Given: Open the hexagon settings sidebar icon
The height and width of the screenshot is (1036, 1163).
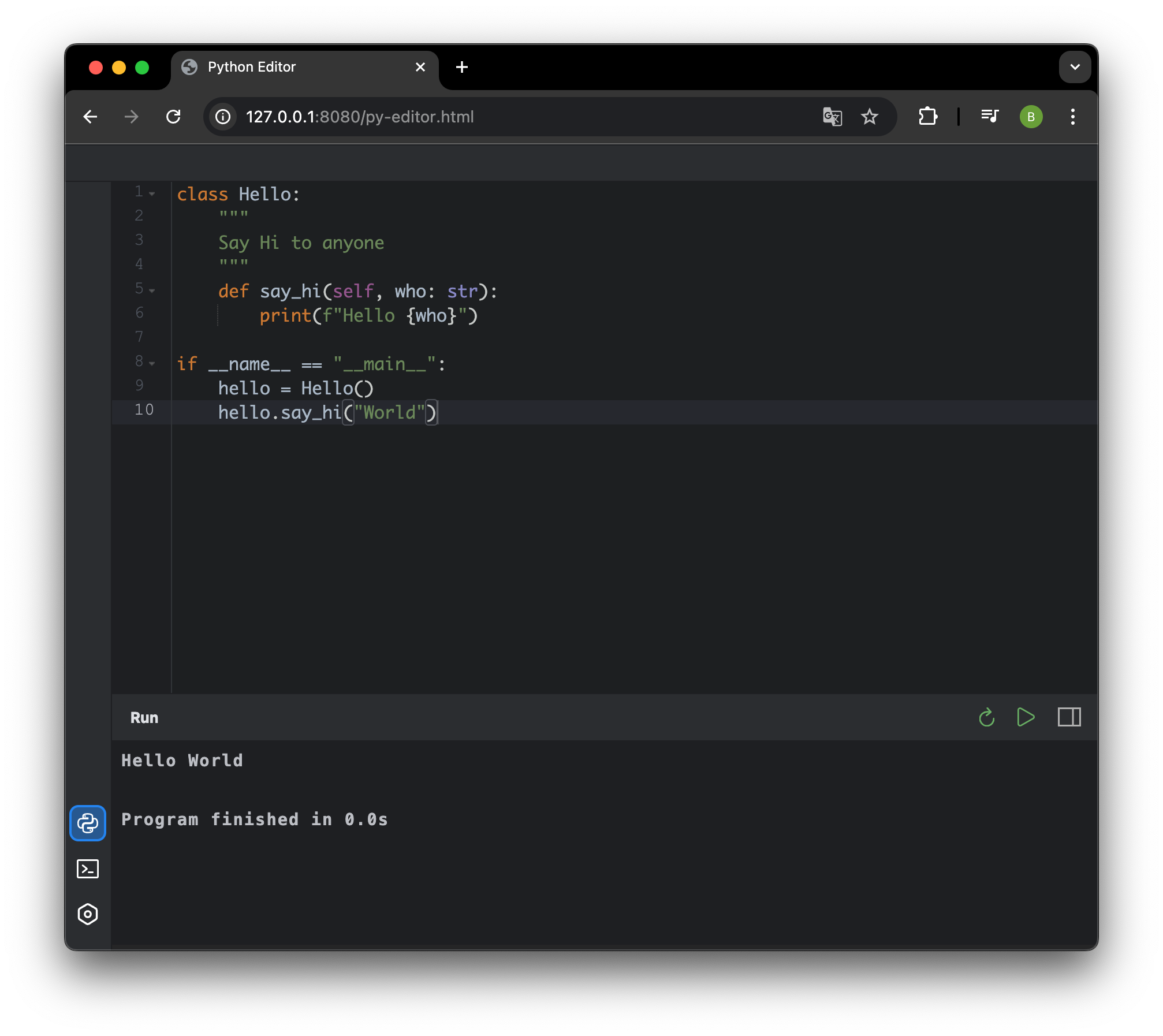Looking at the screenshot, I should tap(88, 914).
